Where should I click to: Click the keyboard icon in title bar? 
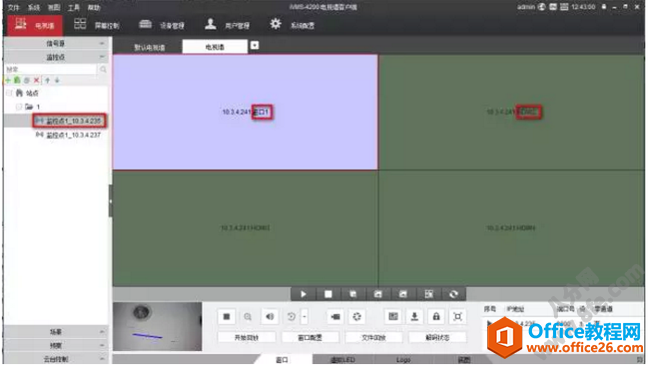564,7
